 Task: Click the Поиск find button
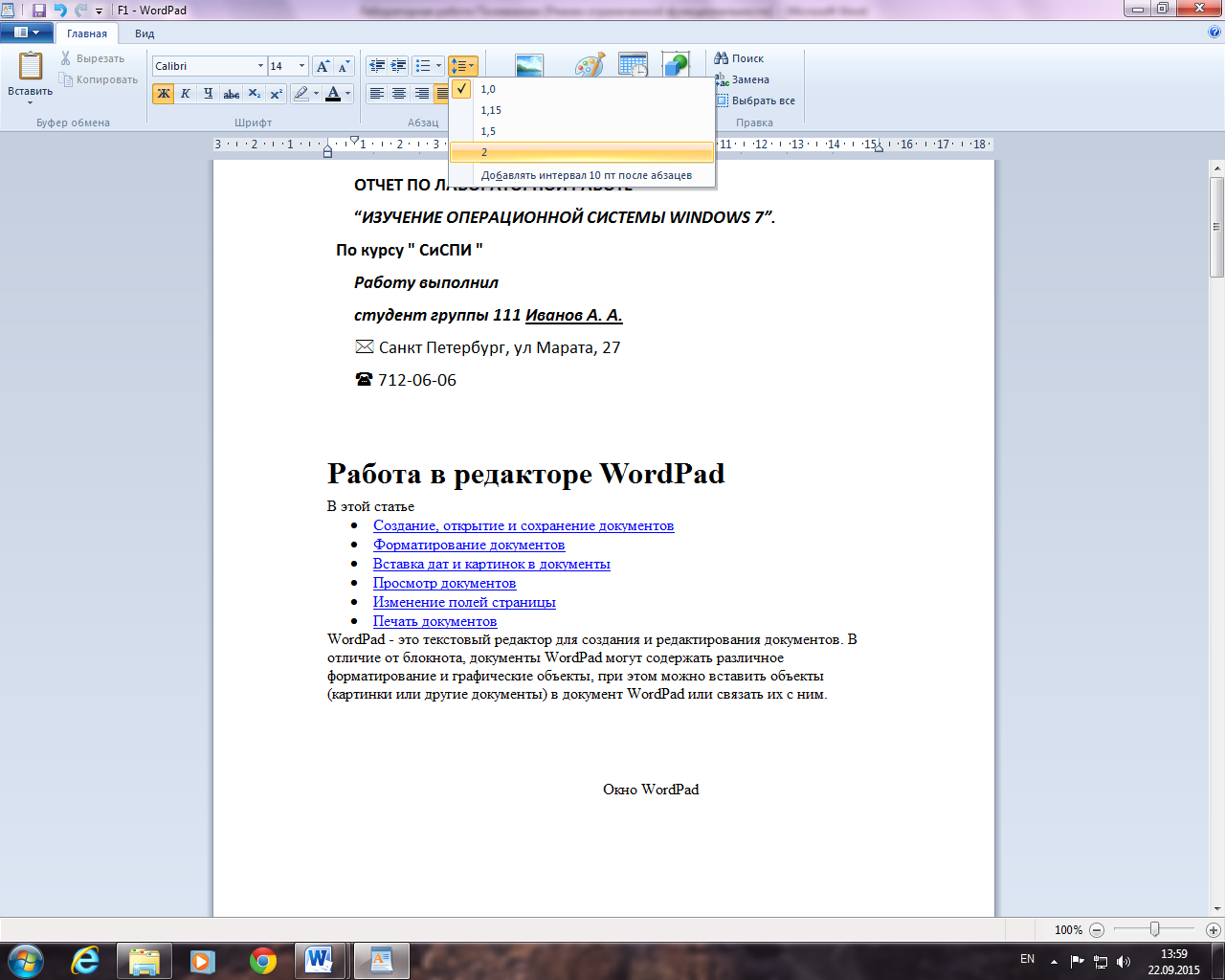(x=739, y=58)
